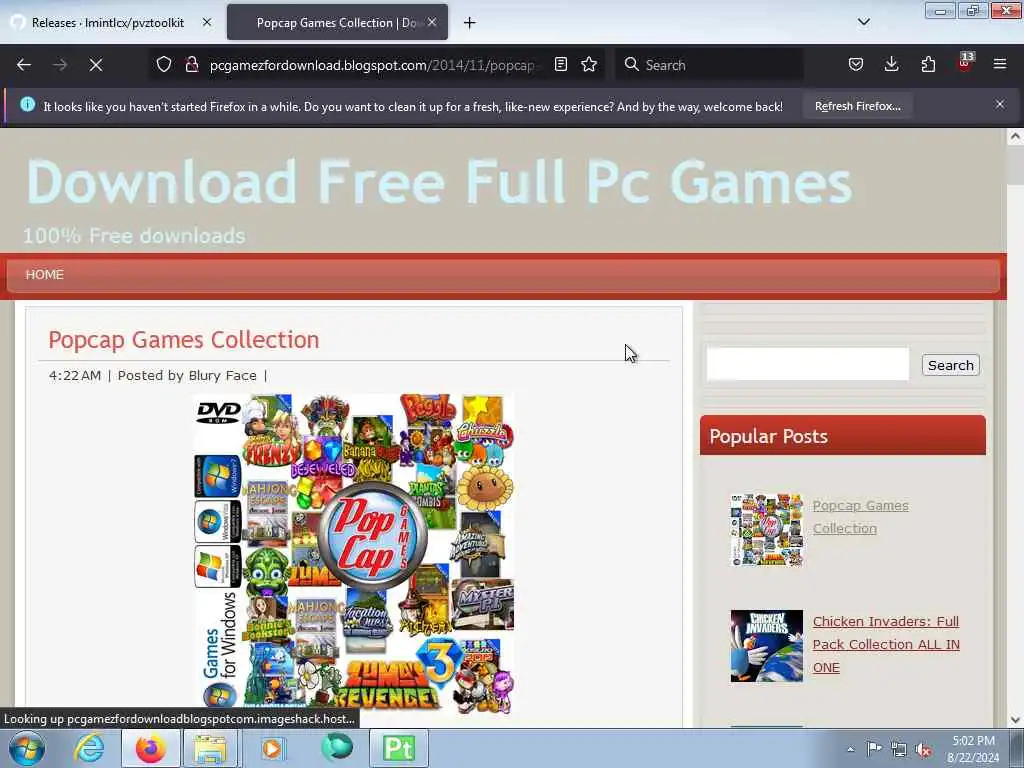The height and width of the screenshot is (768, 1024).
Task: Click '100% Free downloads' tagline
Action: 134,236
